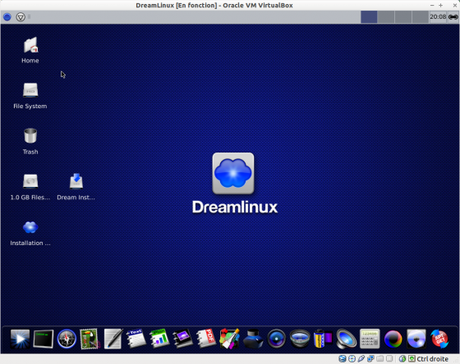Click the VirtualBox network status icon

tap(370, 359)
